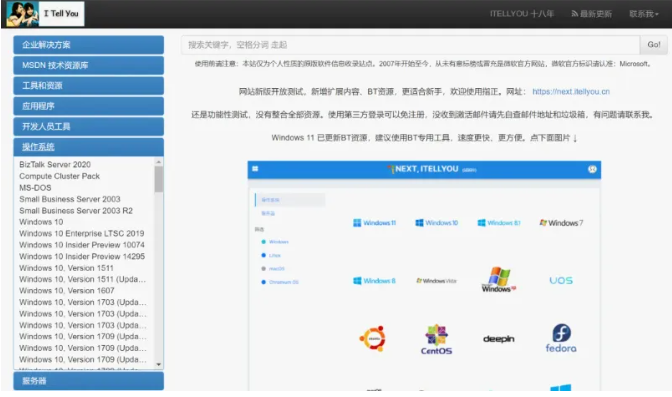This screenshot has width=672, height=397.
Task: Collapse the 操作系统 accordion section
Action: coord(88,147)
